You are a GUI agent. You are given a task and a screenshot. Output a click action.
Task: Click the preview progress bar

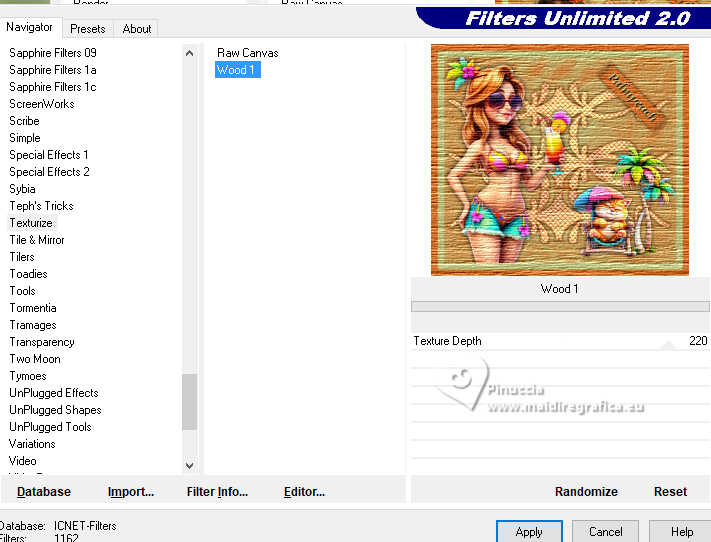[560, 307]
